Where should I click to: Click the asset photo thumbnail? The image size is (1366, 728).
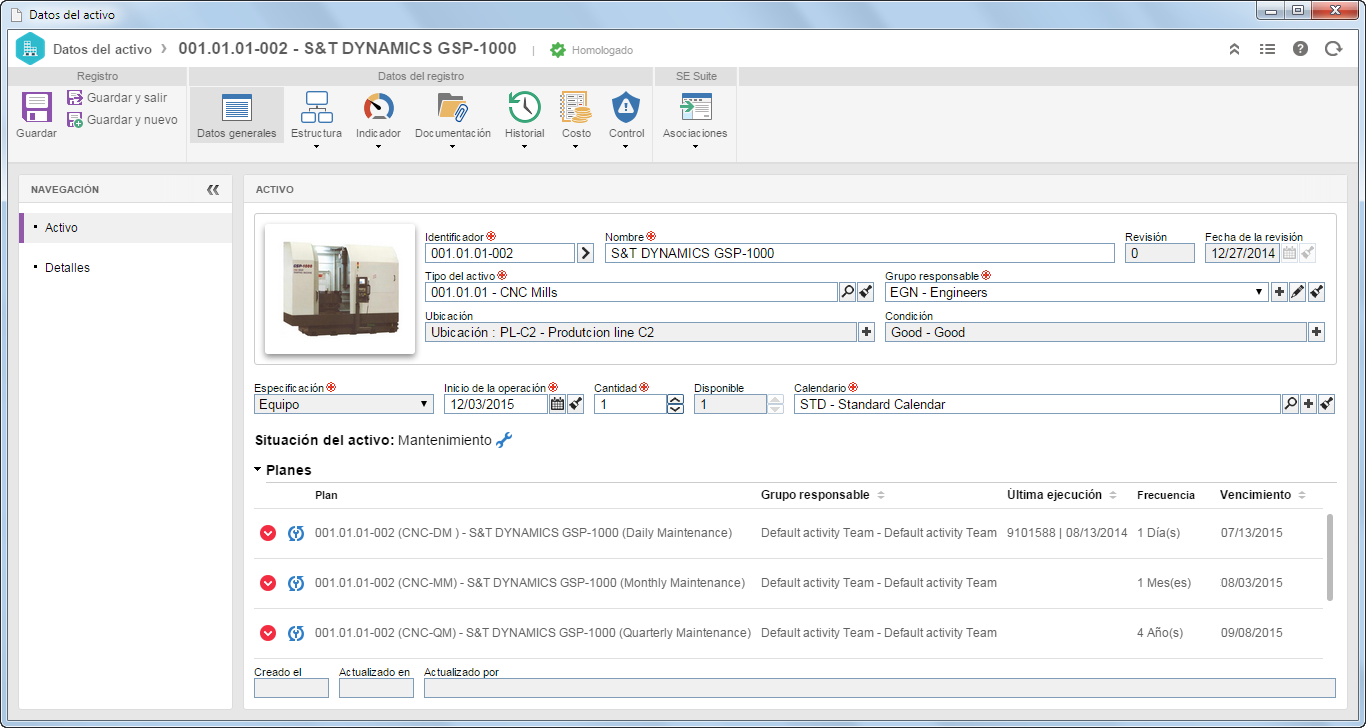click(340, 289)
